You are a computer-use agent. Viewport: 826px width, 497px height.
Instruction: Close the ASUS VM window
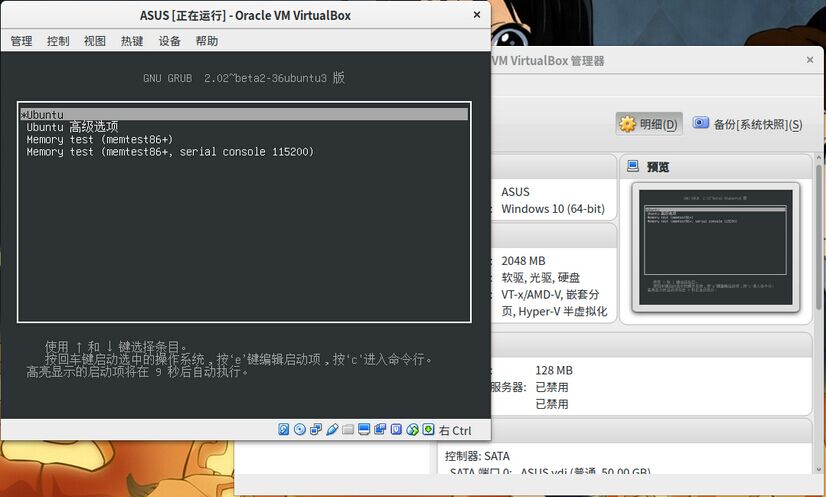pos(477,15)
